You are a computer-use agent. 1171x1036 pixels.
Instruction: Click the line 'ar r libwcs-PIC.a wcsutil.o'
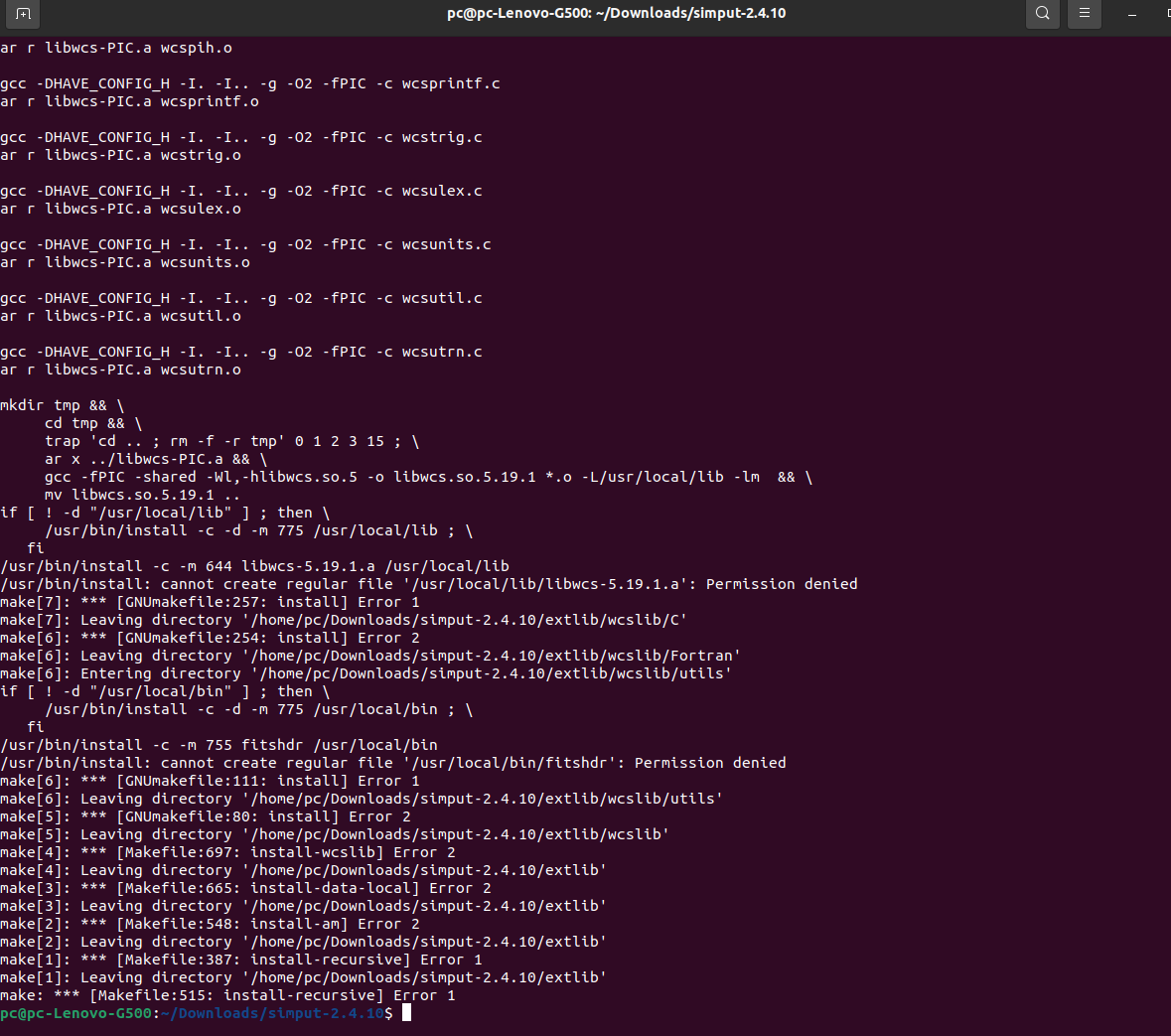click(x=120, y=316)
